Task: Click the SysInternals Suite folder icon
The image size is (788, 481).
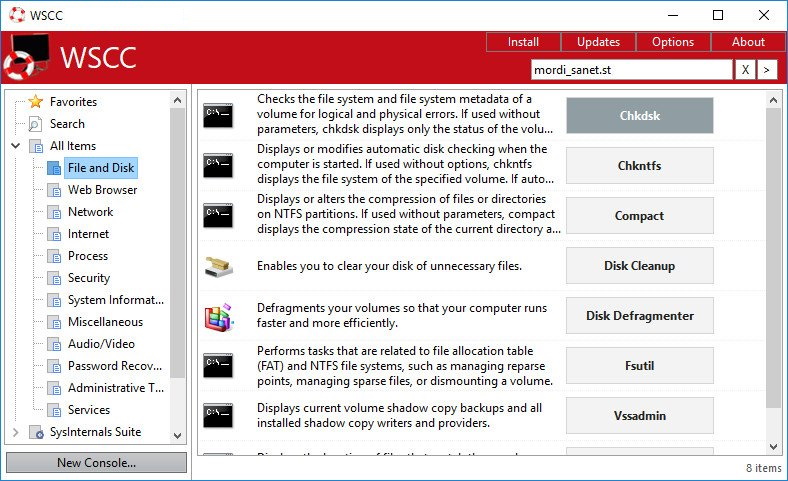Action: [36, 432]
